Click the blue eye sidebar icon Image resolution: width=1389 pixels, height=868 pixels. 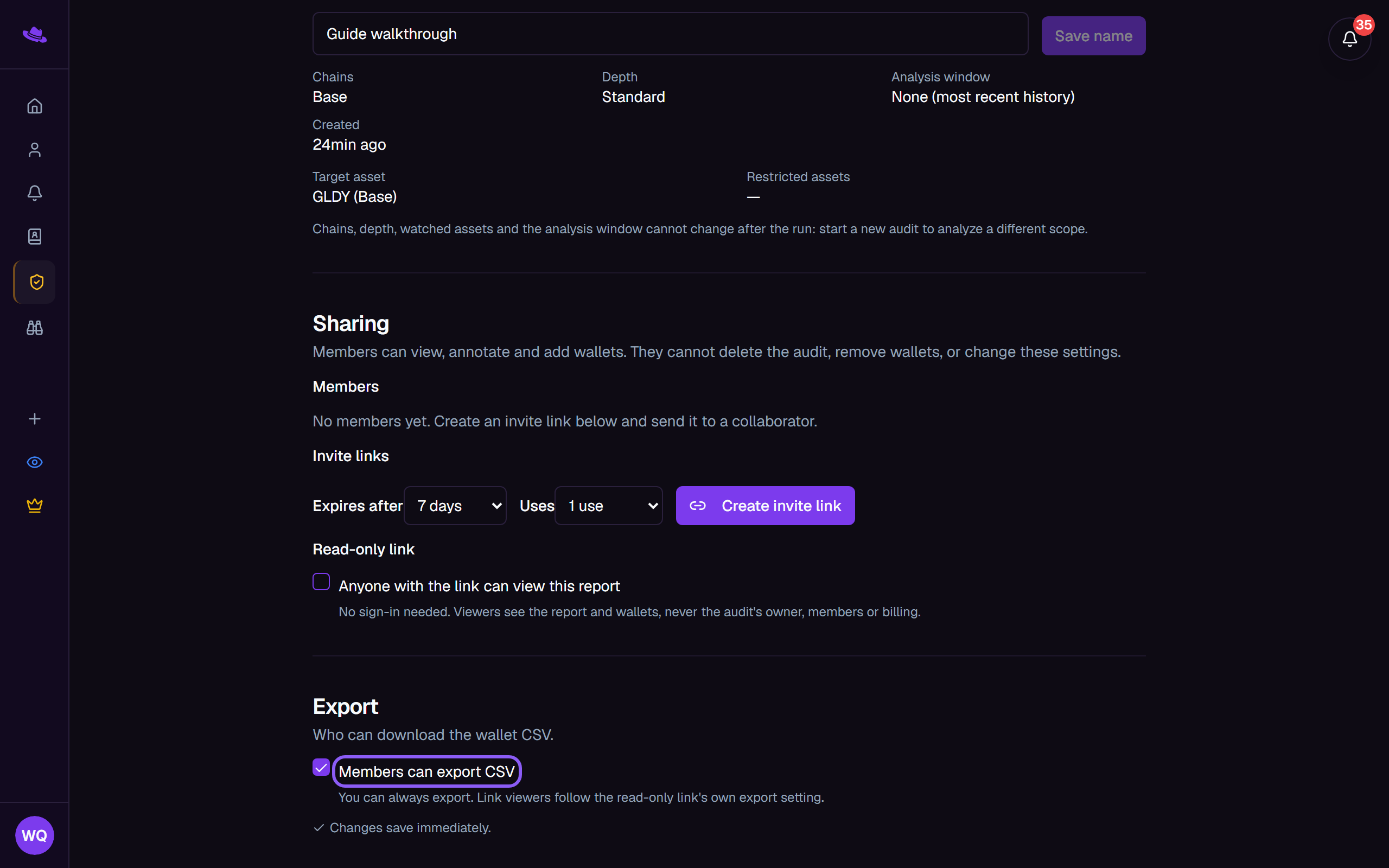[x=34, y=462]
